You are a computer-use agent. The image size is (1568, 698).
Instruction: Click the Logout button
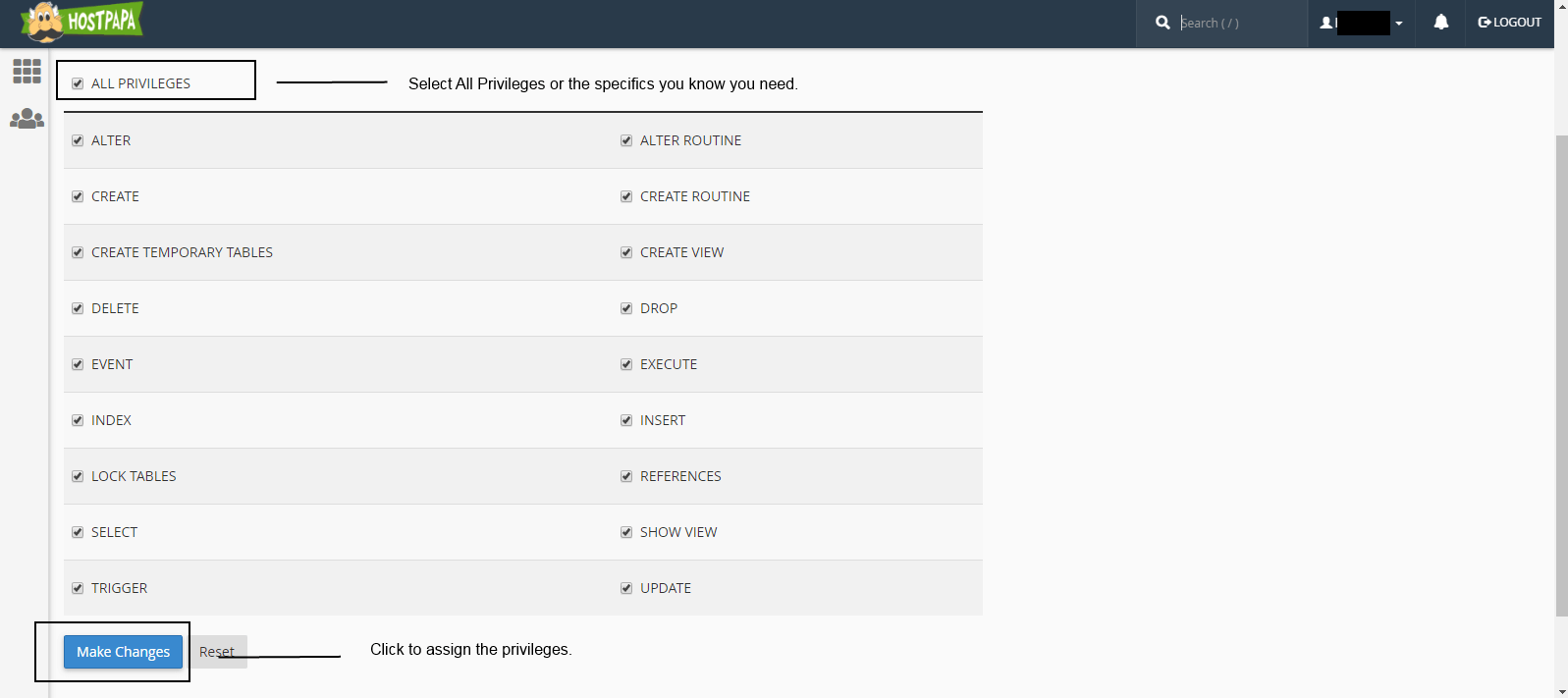[x=1509, y=22]
